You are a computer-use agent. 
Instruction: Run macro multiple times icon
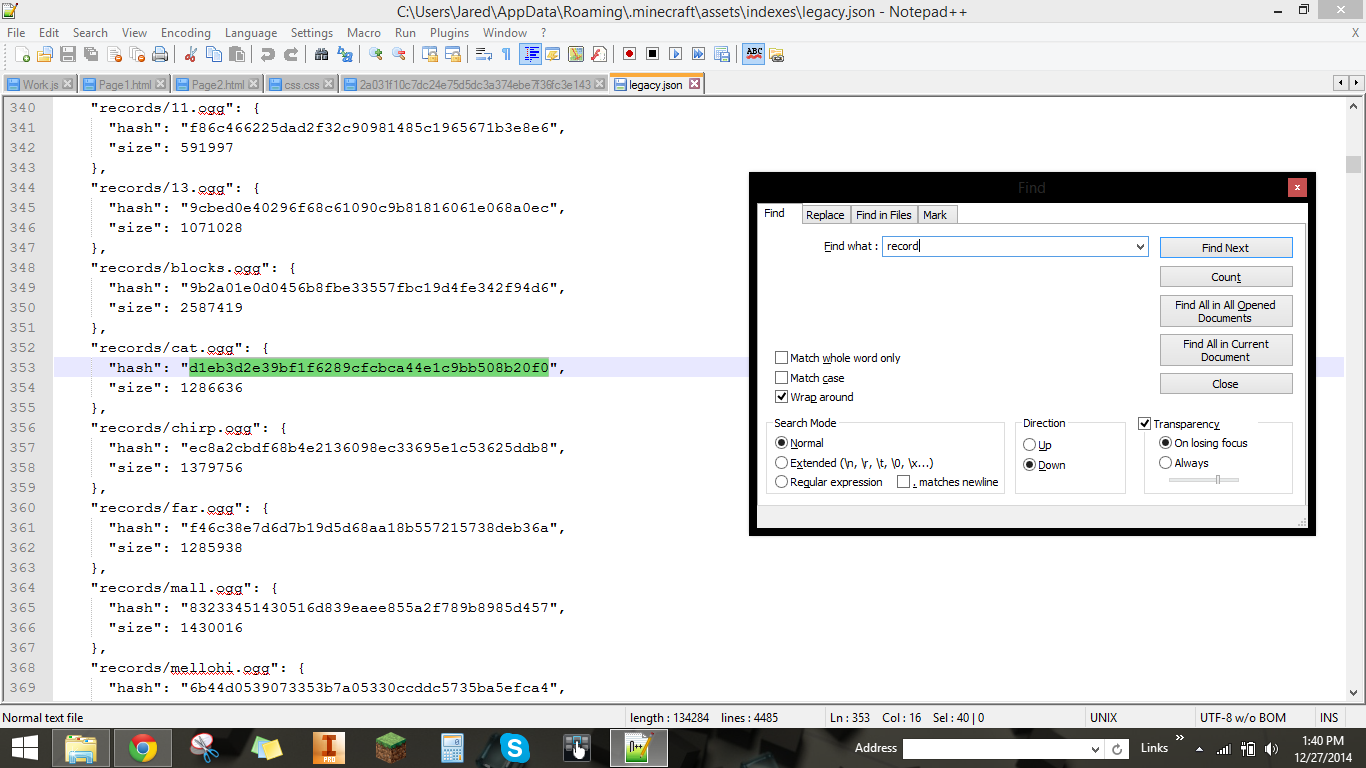click(698, 54)
